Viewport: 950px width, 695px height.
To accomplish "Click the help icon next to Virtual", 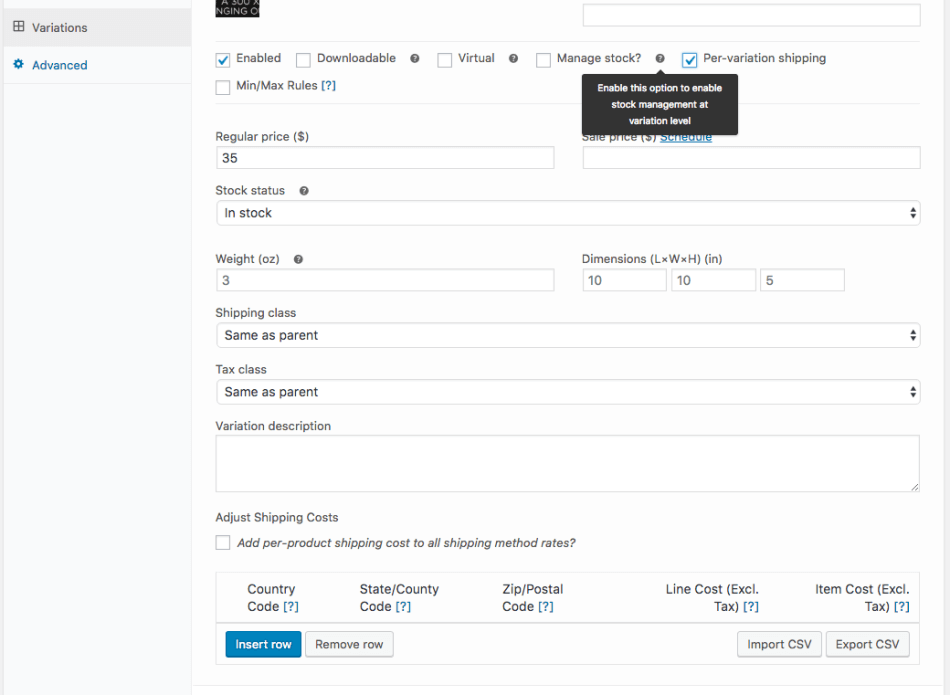I will pos(513,59).
